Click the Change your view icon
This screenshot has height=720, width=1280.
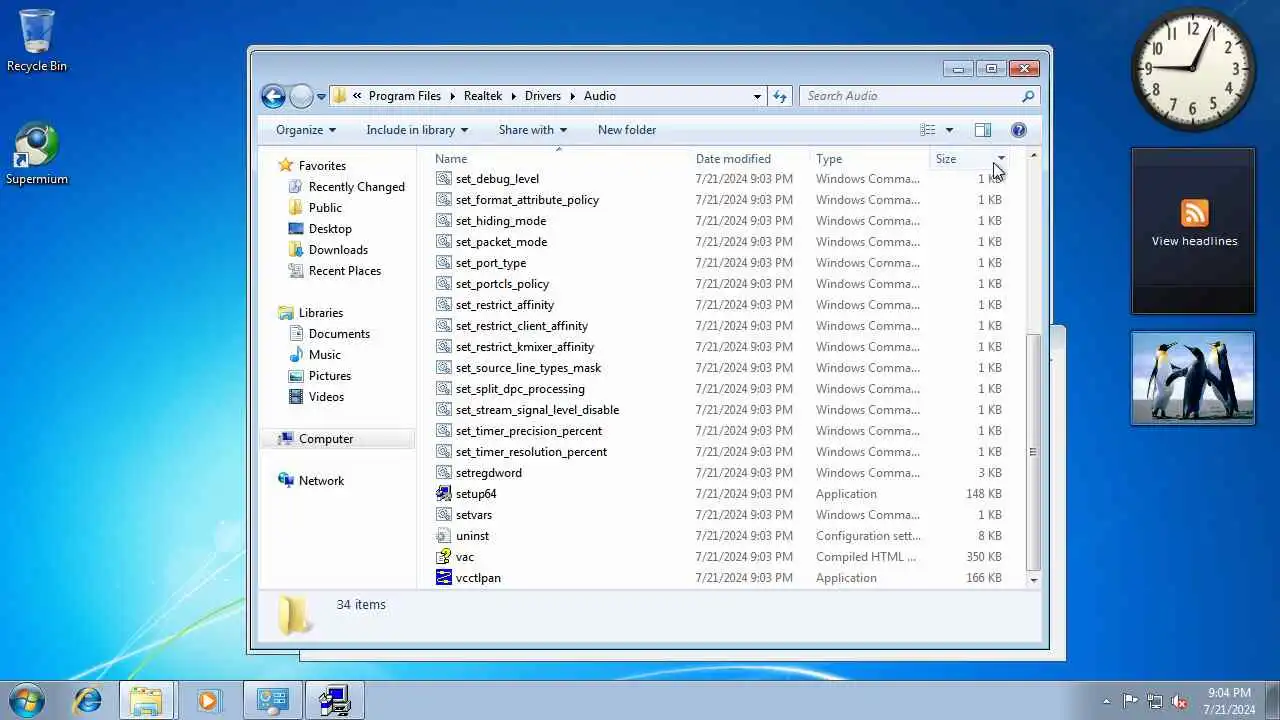coord(928,130)
